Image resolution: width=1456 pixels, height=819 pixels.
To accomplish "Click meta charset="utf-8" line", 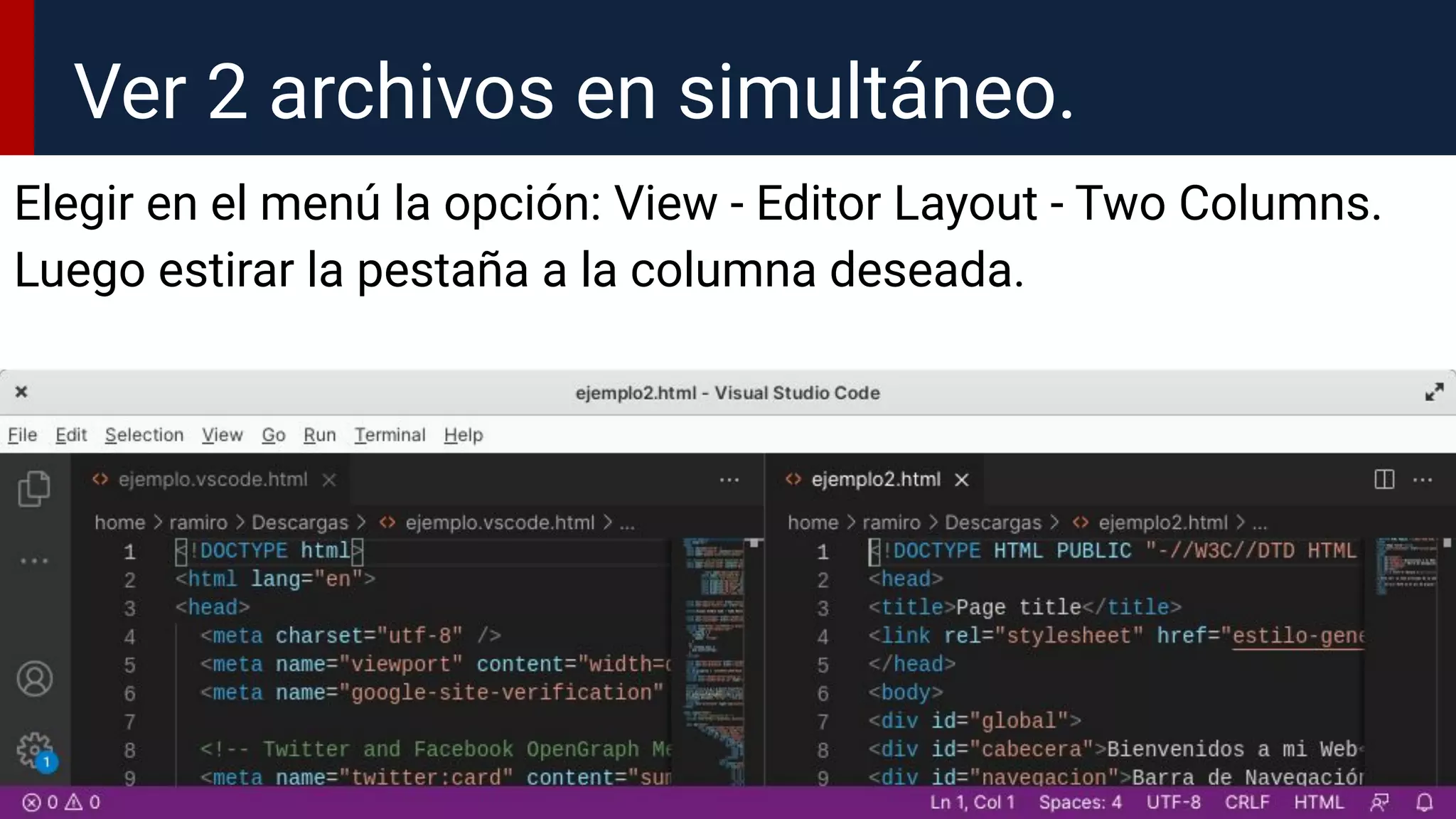I will point(350,636).
